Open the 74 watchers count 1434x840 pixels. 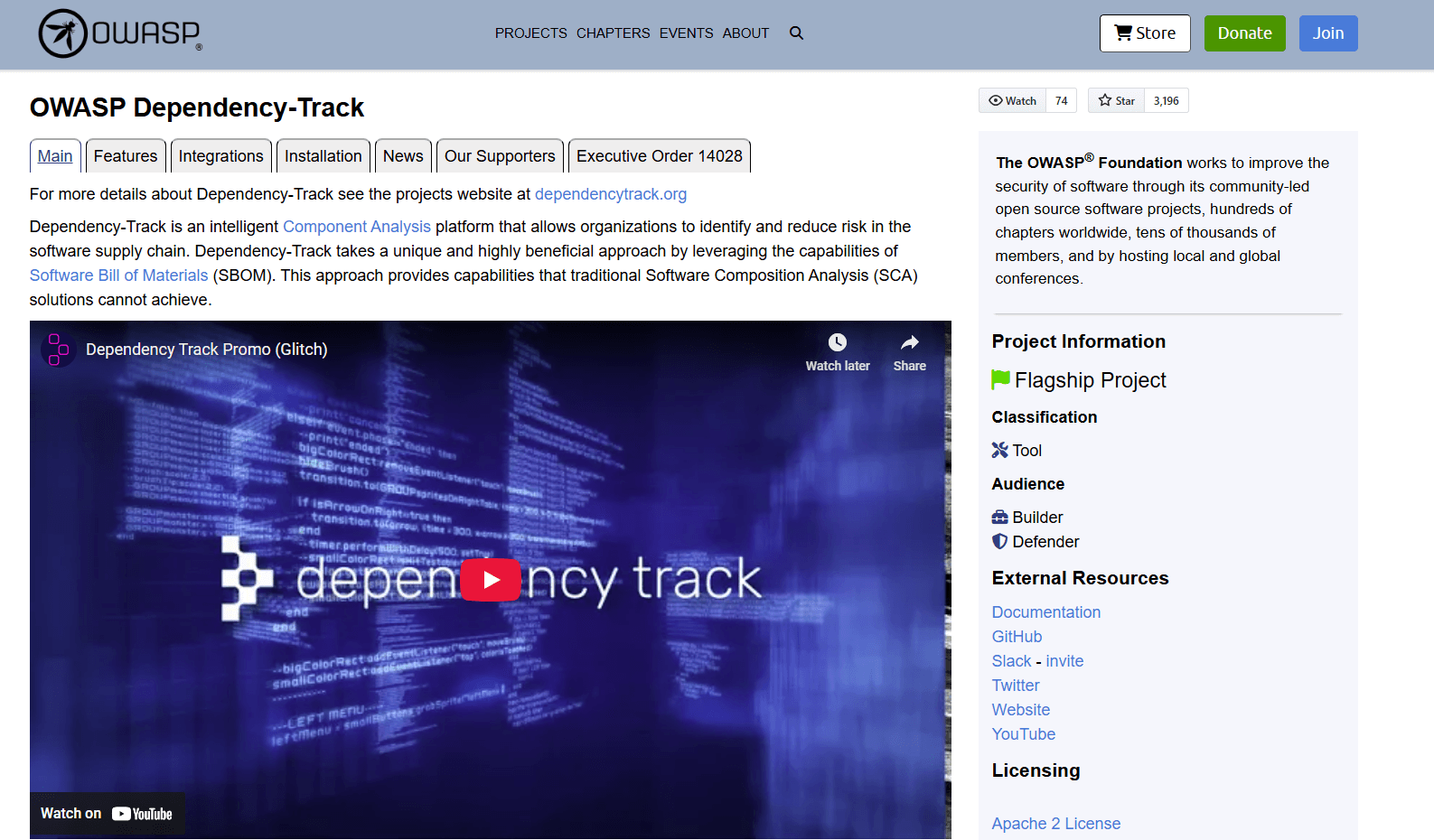(x=1062, y=100)
